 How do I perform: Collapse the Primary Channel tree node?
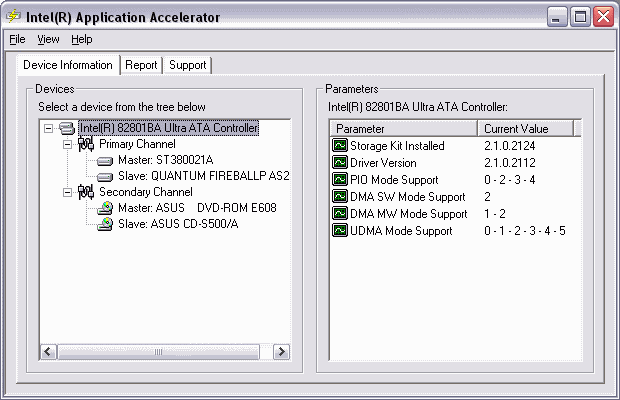[x=67, y=145]
